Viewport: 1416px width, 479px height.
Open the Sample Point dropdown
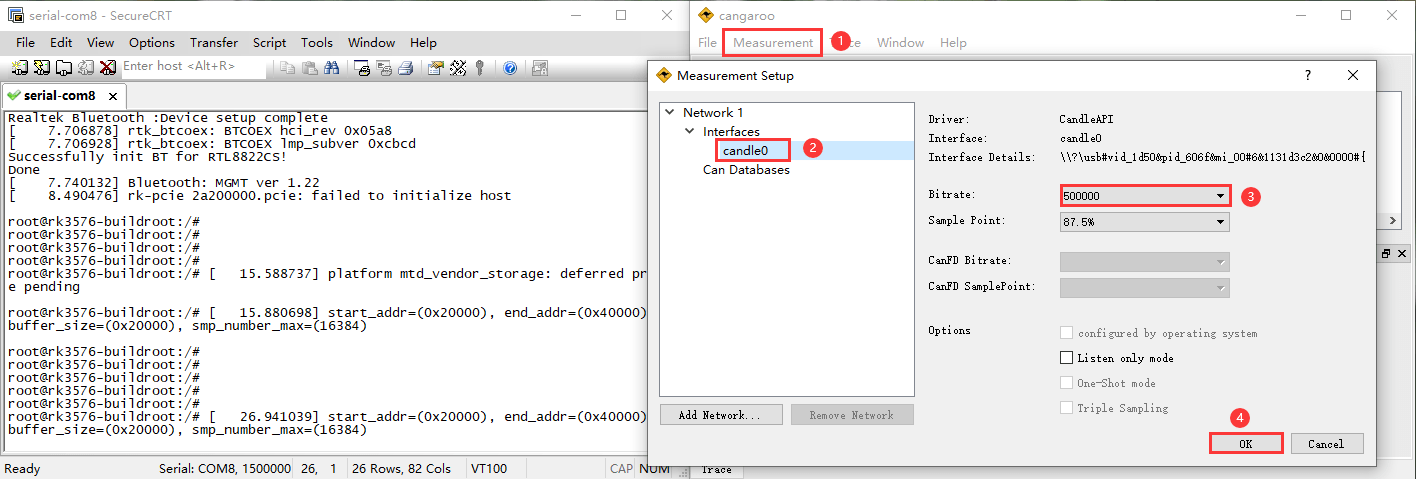1145,221
